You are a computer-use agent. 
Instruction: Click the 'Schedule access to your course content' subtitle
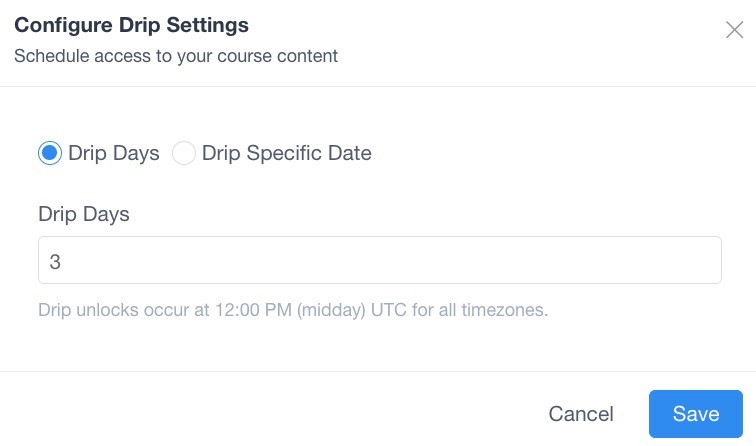[176, 56]
